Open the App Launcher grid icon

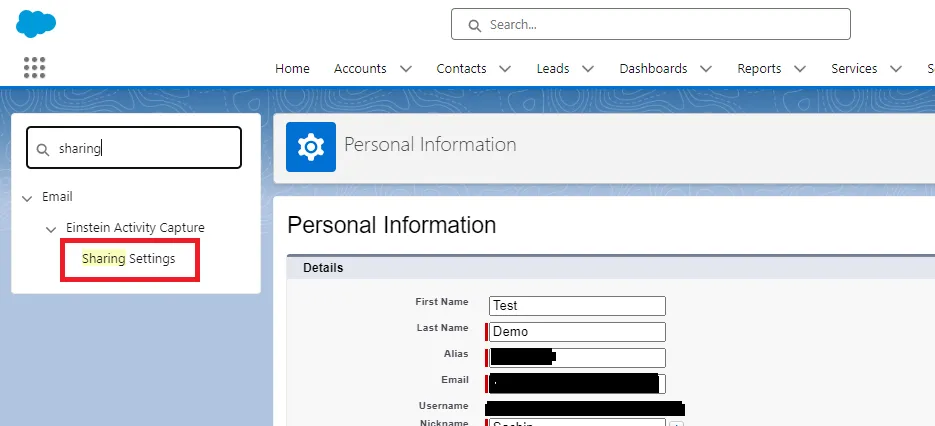pos(35,68)
